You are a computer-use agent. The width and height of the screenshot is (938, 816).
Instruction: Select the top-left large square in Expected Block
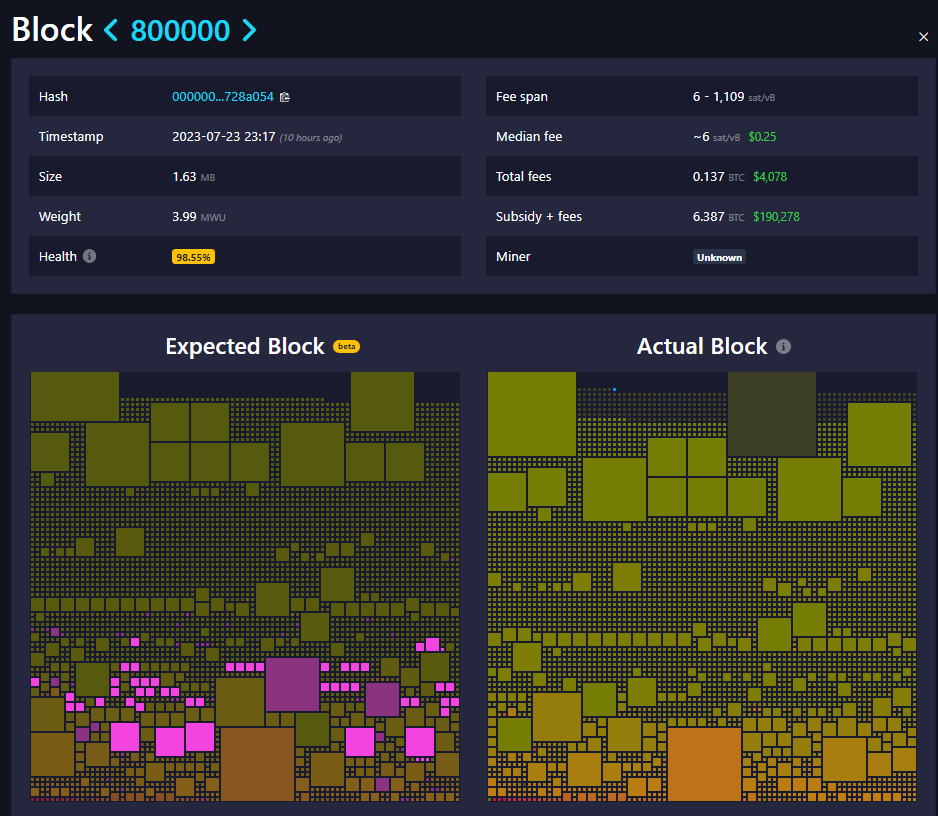(x=74, y=394)
